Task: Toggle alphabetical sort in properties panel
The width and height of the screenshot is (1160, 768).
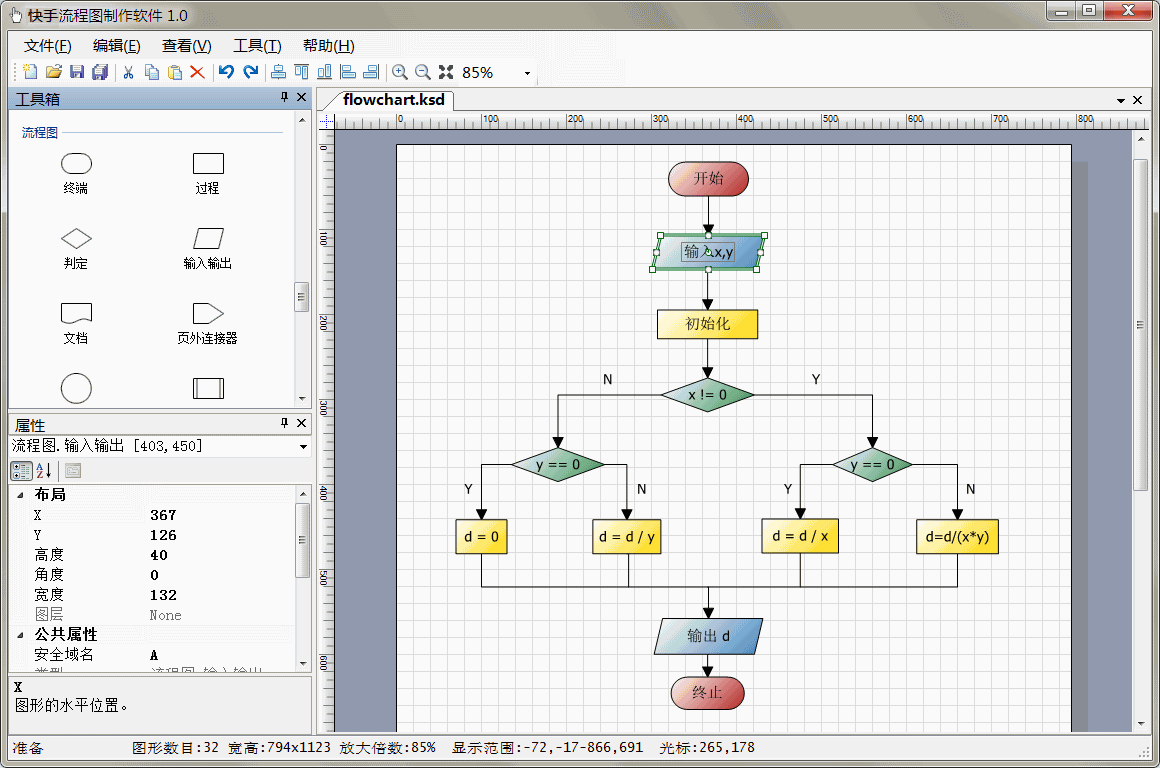Action: [44, 471]
